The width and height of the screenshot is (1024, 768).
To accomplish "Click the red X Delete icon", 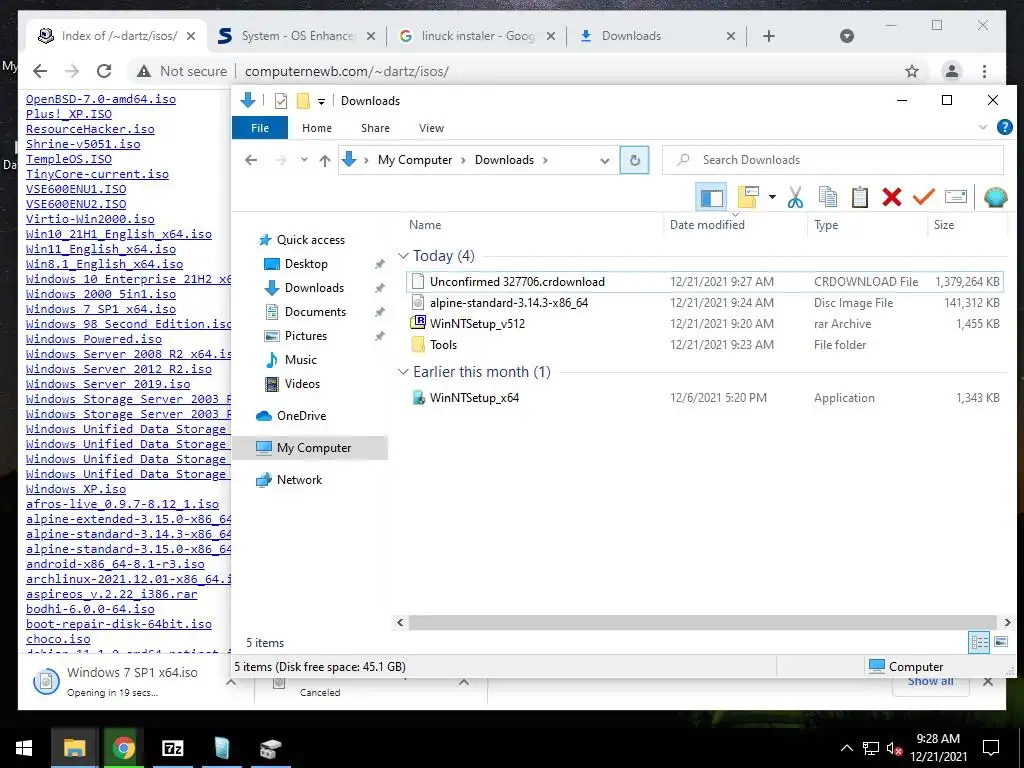I will [x=891, y=197].
